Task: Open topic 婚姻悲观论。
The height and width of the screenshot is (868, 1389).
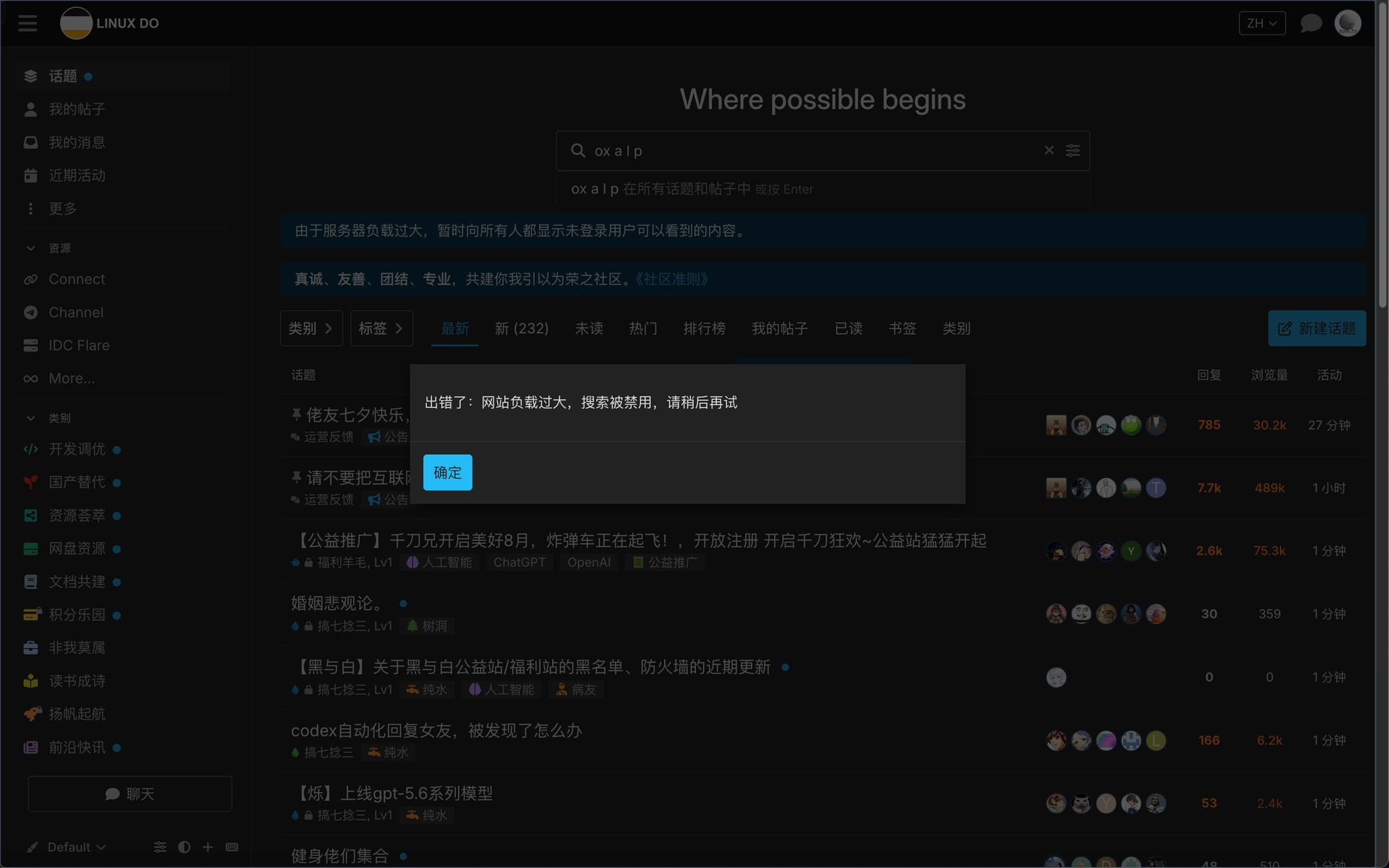Action: pyautogui.click(x=339, y=603)
